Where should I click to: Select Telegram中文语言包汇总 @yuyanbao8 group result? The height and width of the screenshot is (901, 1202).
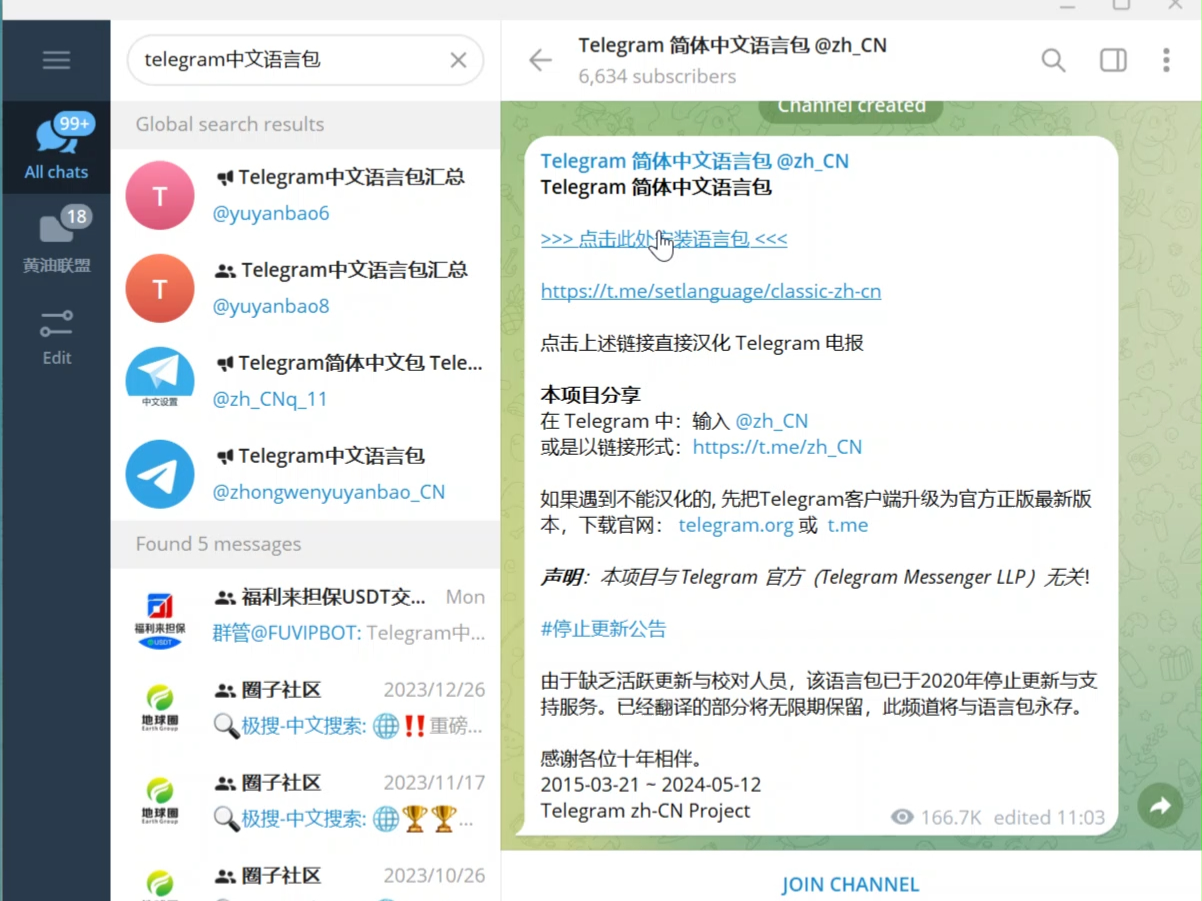click(305, 288)
